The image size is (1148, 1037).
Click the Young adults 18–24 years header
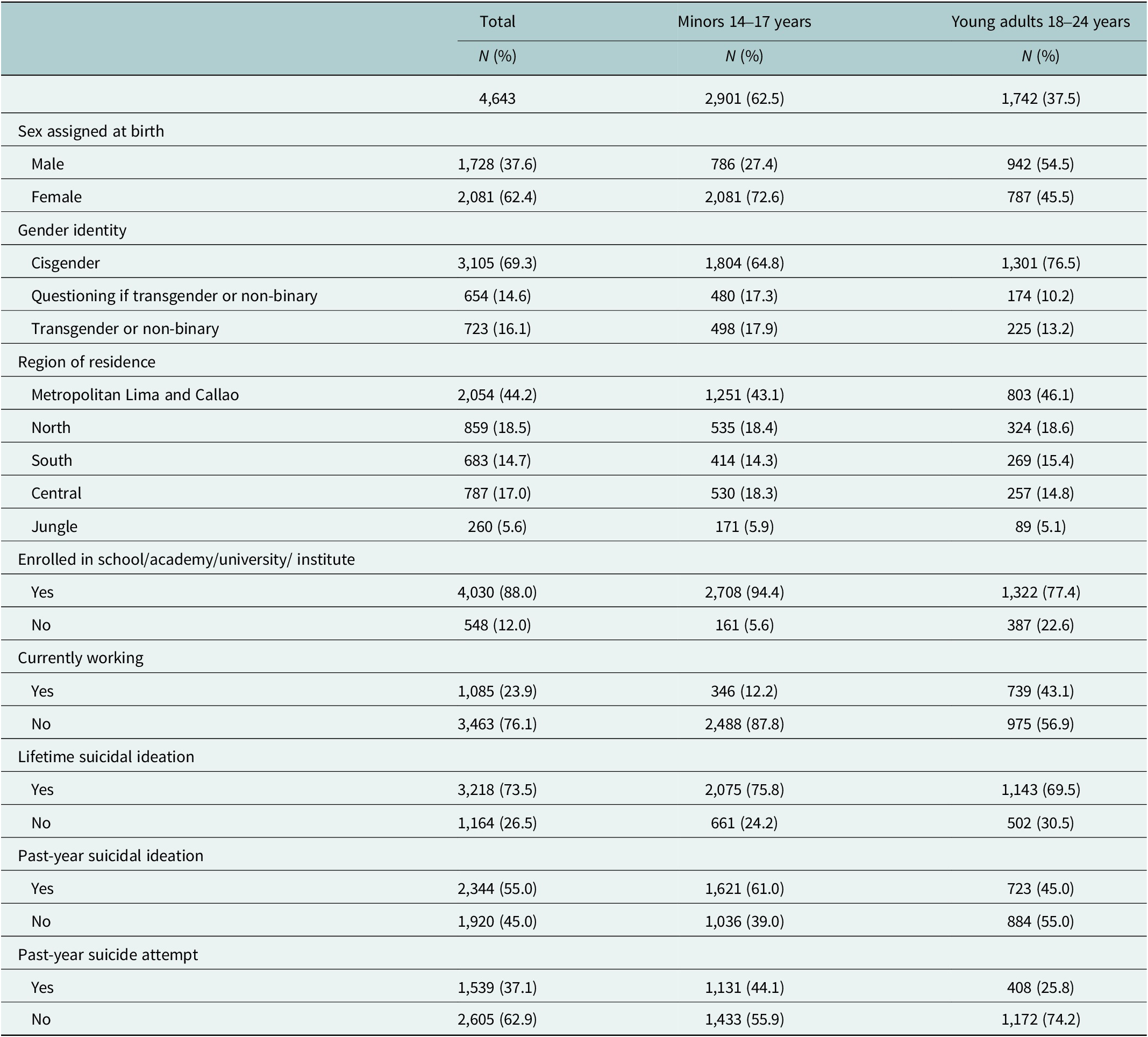[1040, 22]
